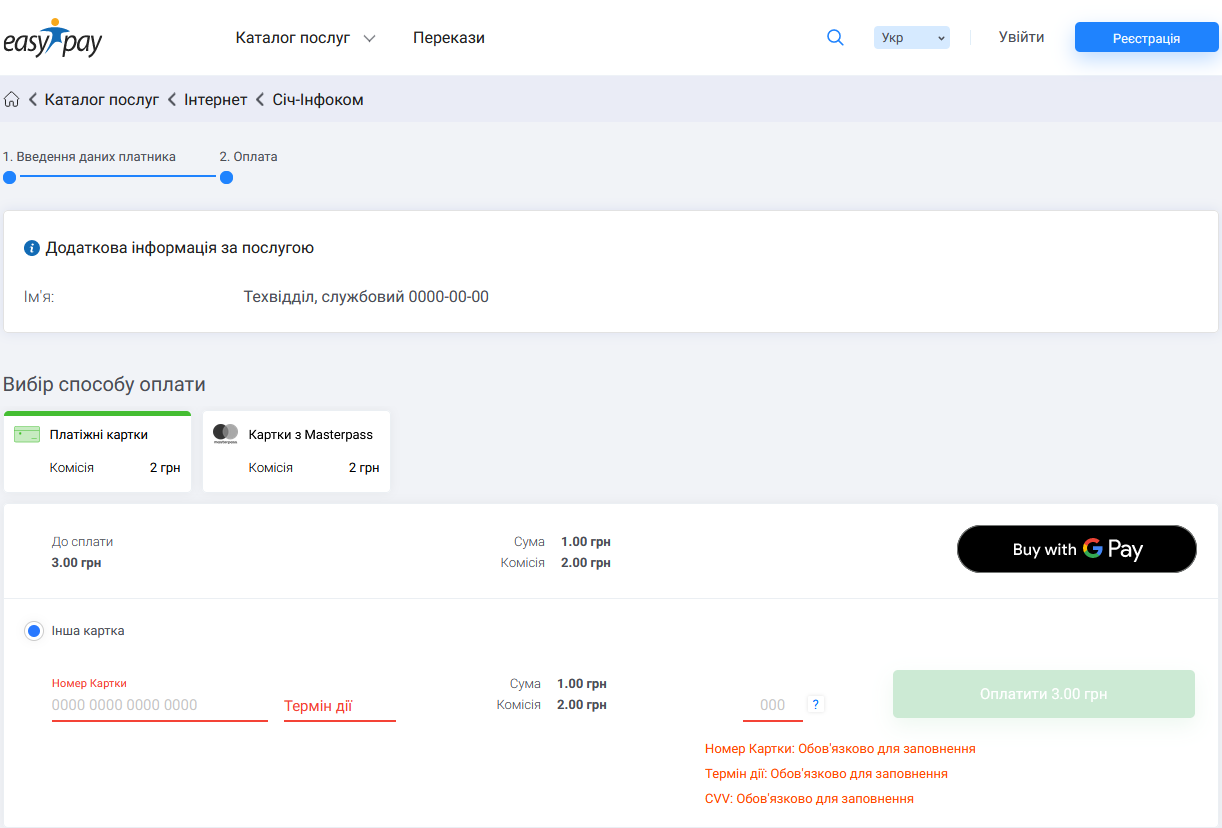Click the Інтернет breadcrumb link

(x=215, y=100)
